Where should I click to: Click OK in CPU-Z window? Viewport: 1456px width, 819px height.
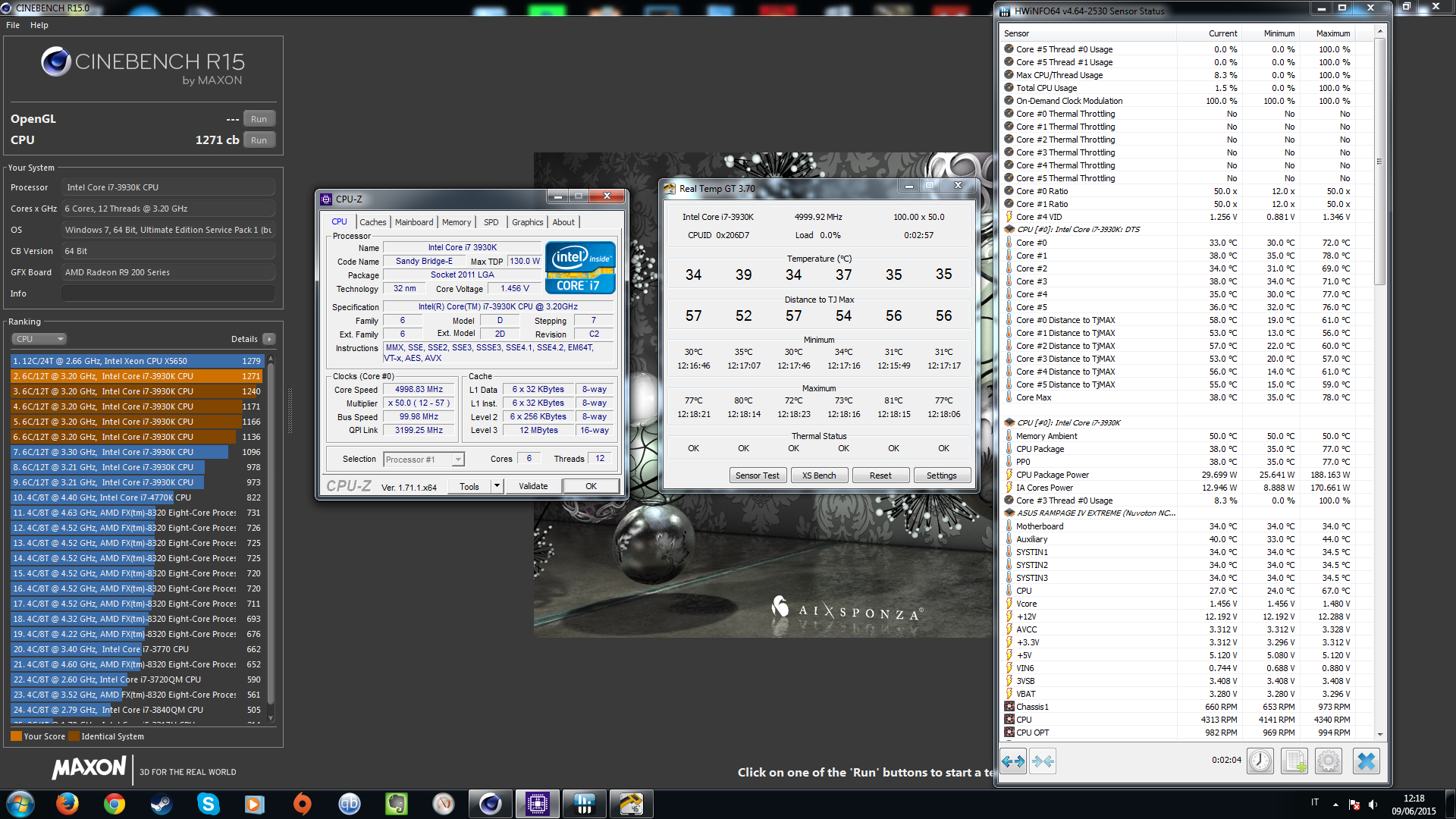click(x=591, y=486)
